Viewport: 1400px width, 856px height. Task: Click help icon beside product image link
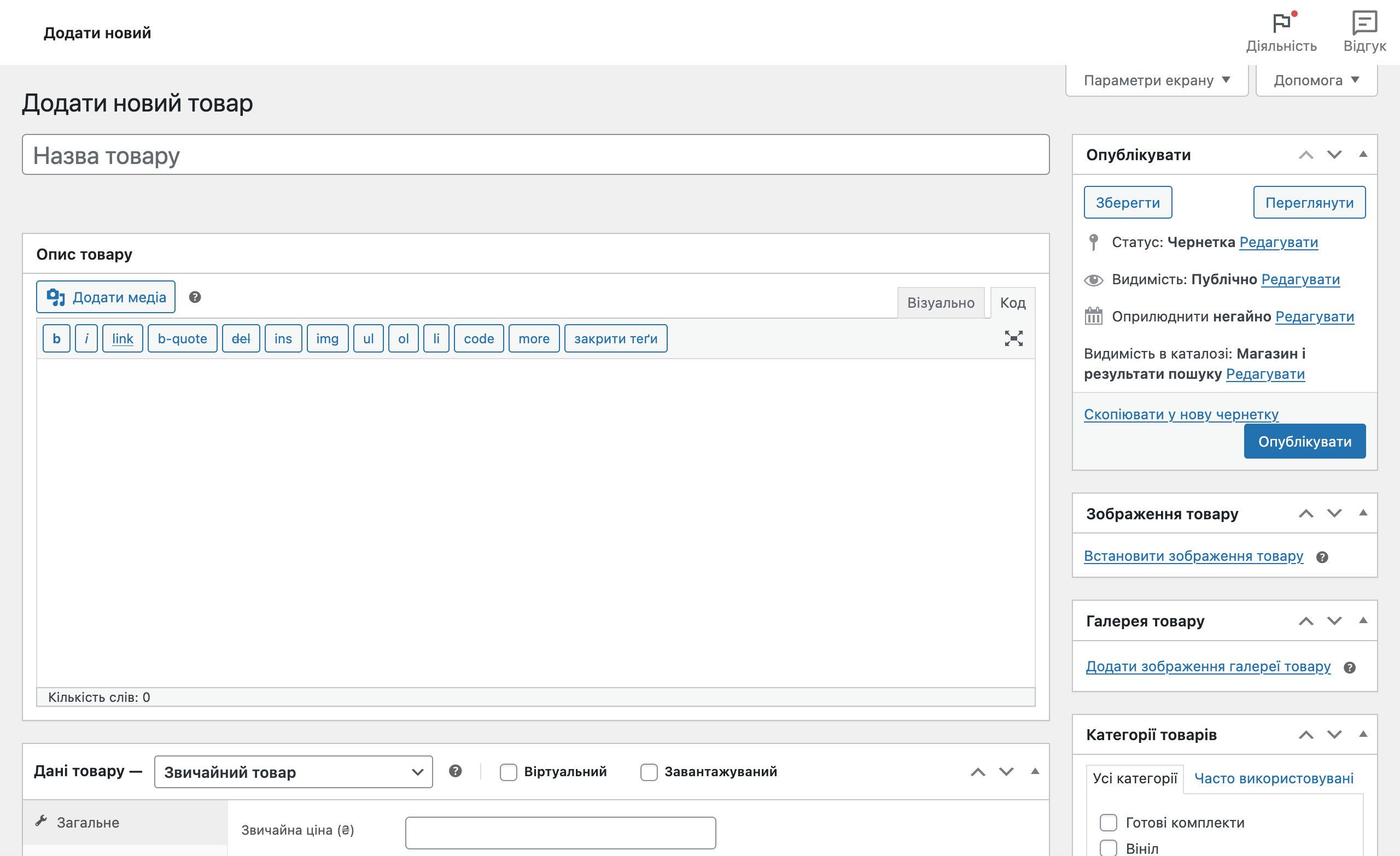[1322, 557]
